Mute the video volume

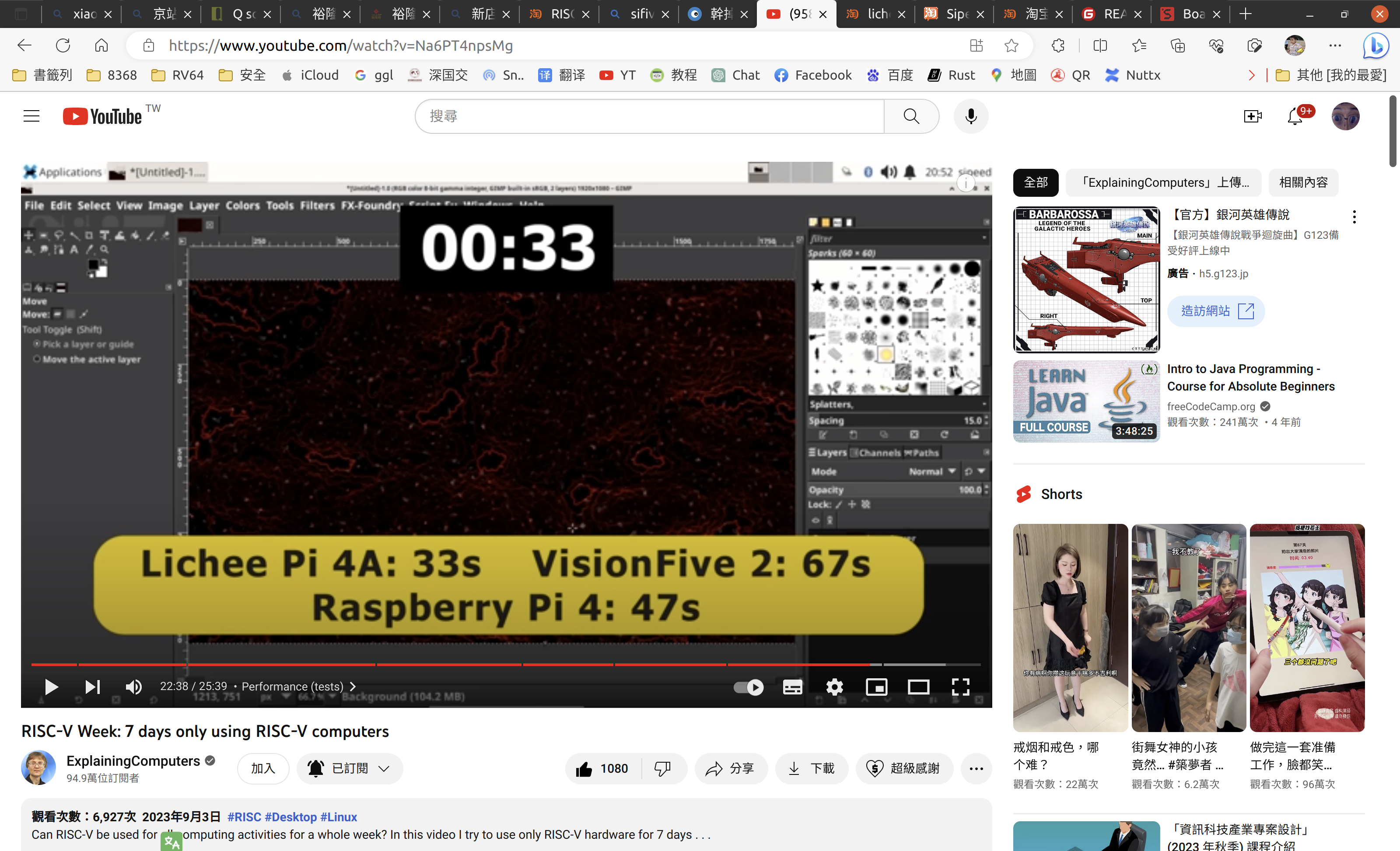133,687
